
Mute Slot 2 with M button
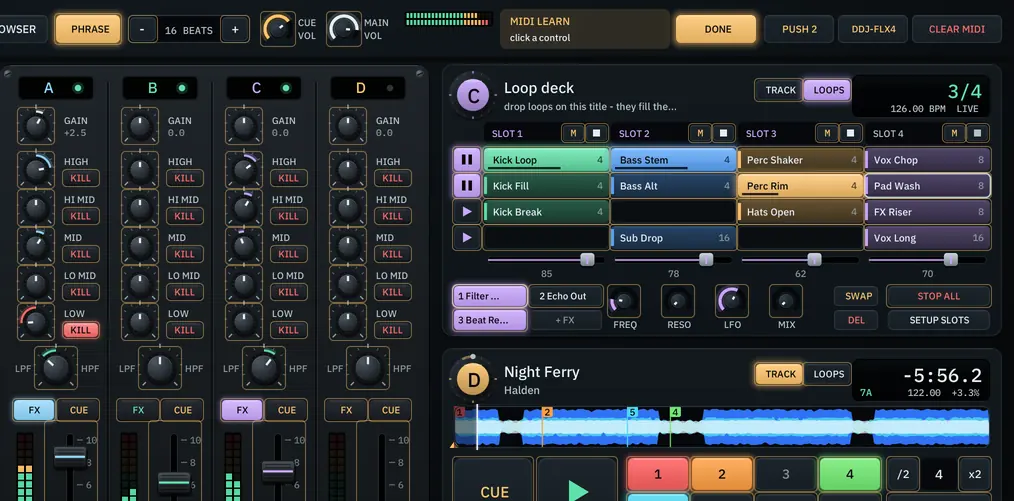pyautogui.click(x=699, y=133)
